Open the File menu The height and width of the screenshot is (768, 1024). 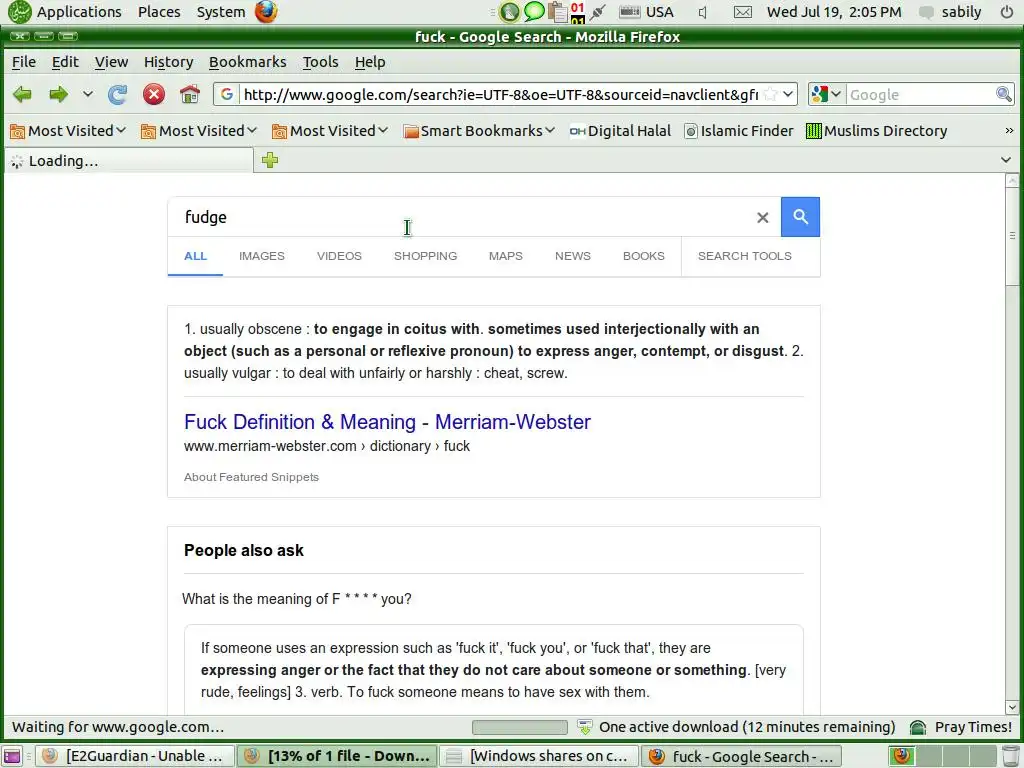click(x=24, y=62)
